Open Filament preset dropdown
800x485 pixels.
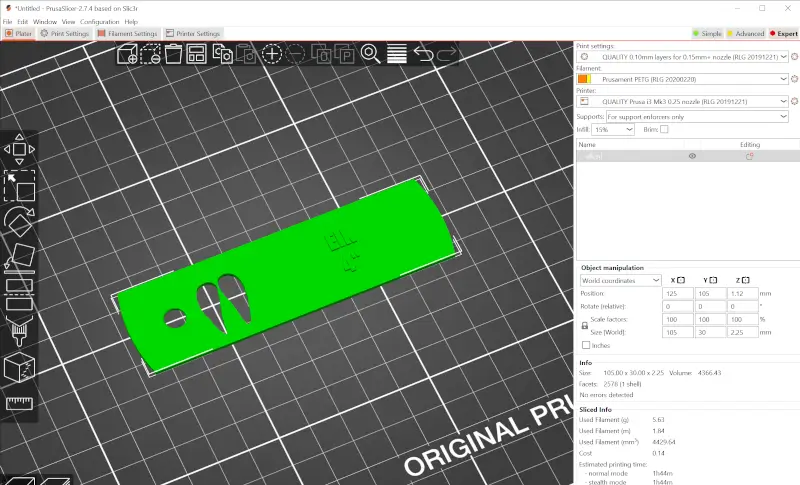point(683,79)
